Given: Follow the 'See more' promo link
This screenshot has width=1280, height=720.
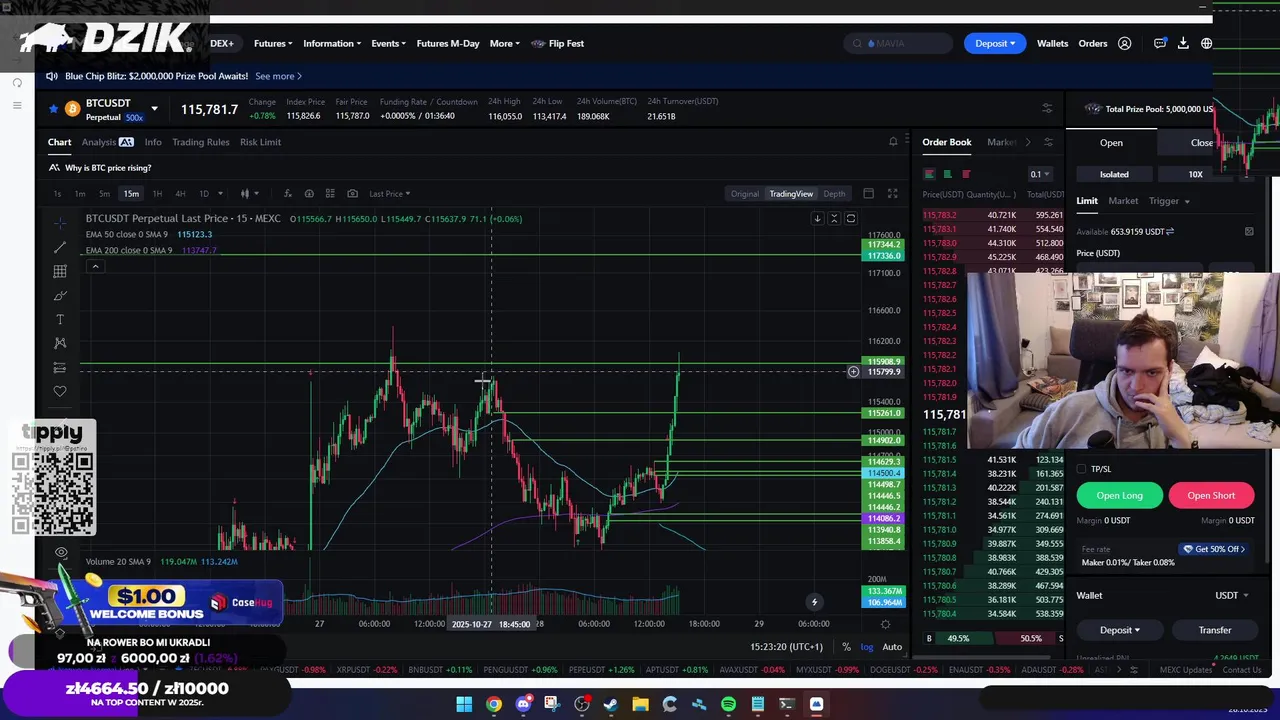Looking at the screenshot, I should coord(278,76).
